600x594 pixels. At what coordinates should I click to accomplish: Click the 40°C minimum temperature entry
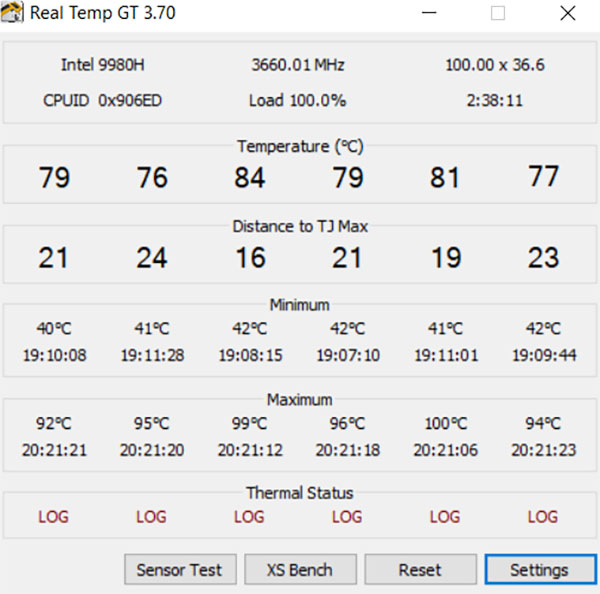pyautogui.click(x=54, y=328)
